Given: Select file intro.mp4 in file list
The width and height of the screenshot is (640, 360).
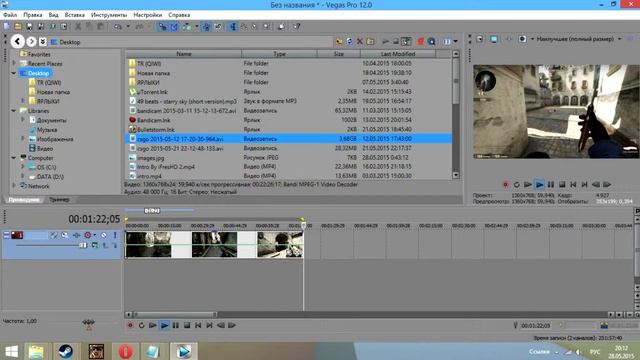Looking at the screenshot, I should tap(149, 176).
